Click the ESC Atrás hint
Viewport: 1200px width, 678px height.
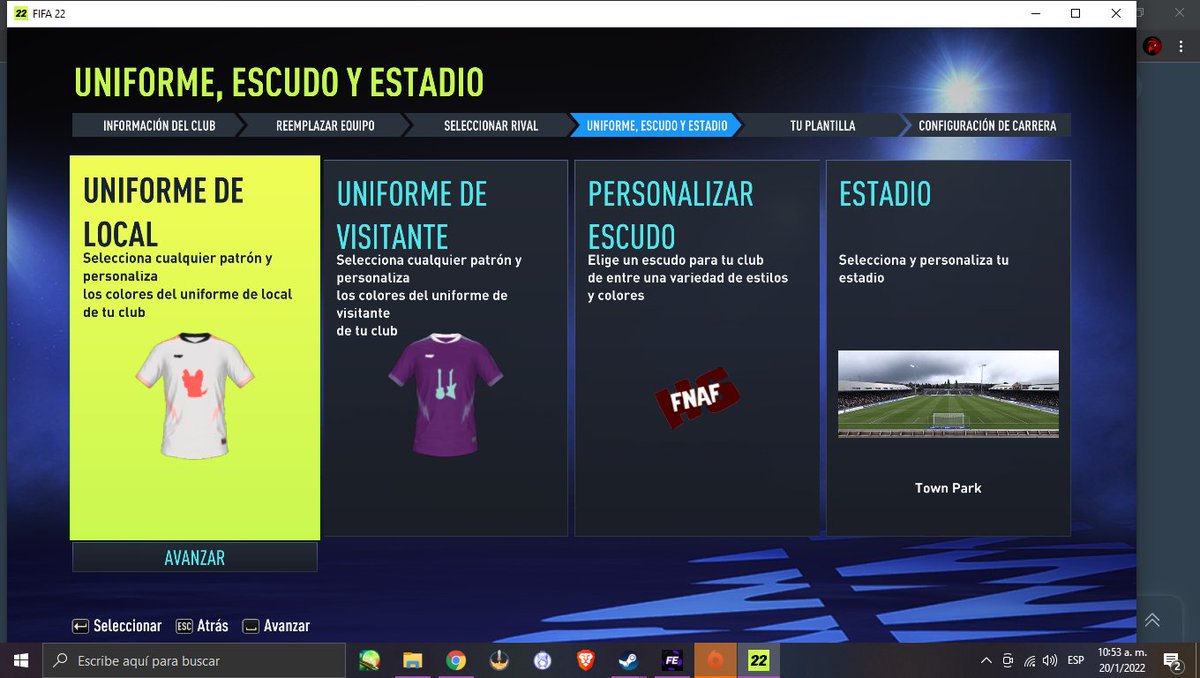coord(202,626)
